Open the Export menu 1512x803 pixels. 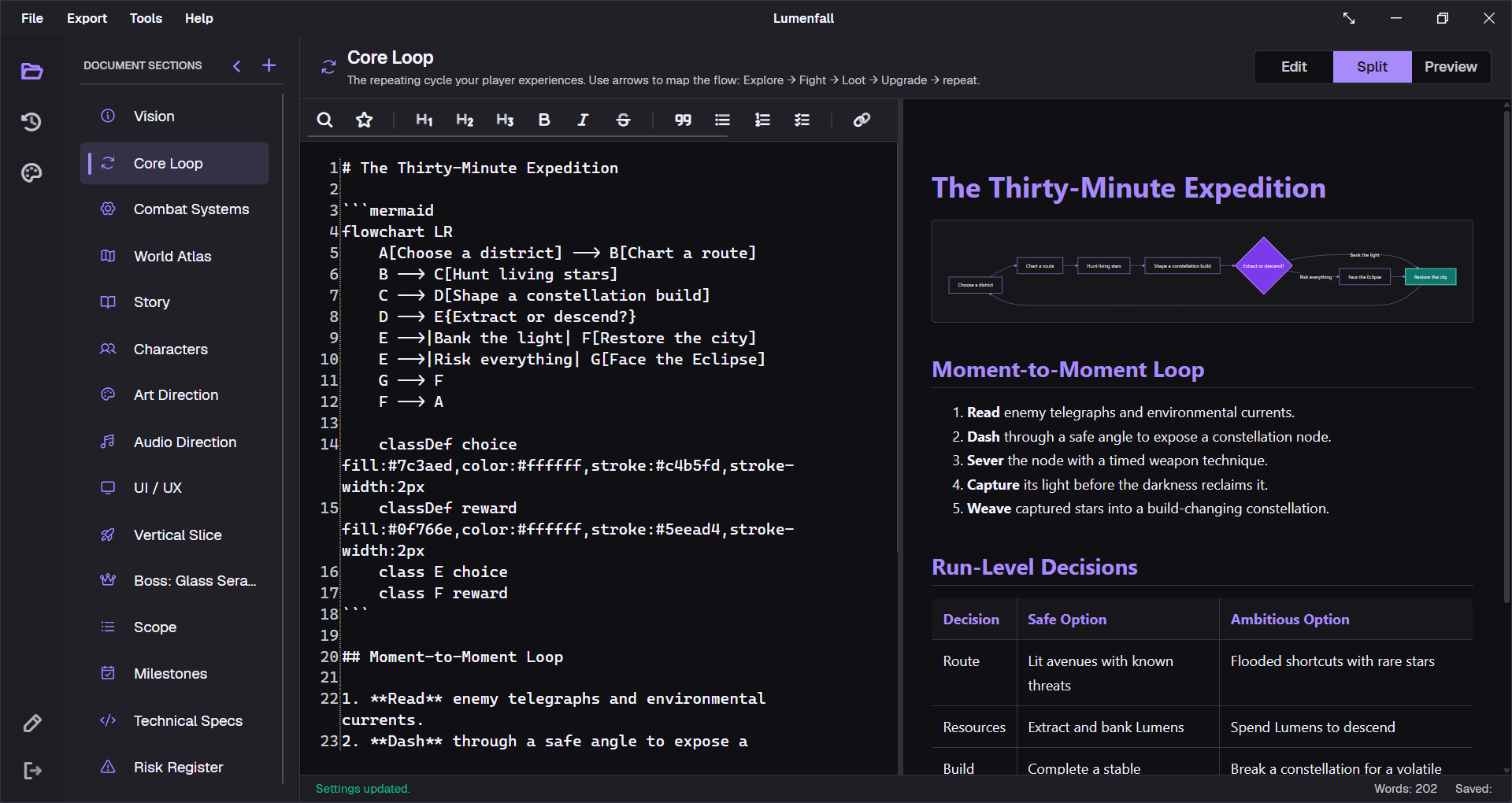click(x=87, y=18)
